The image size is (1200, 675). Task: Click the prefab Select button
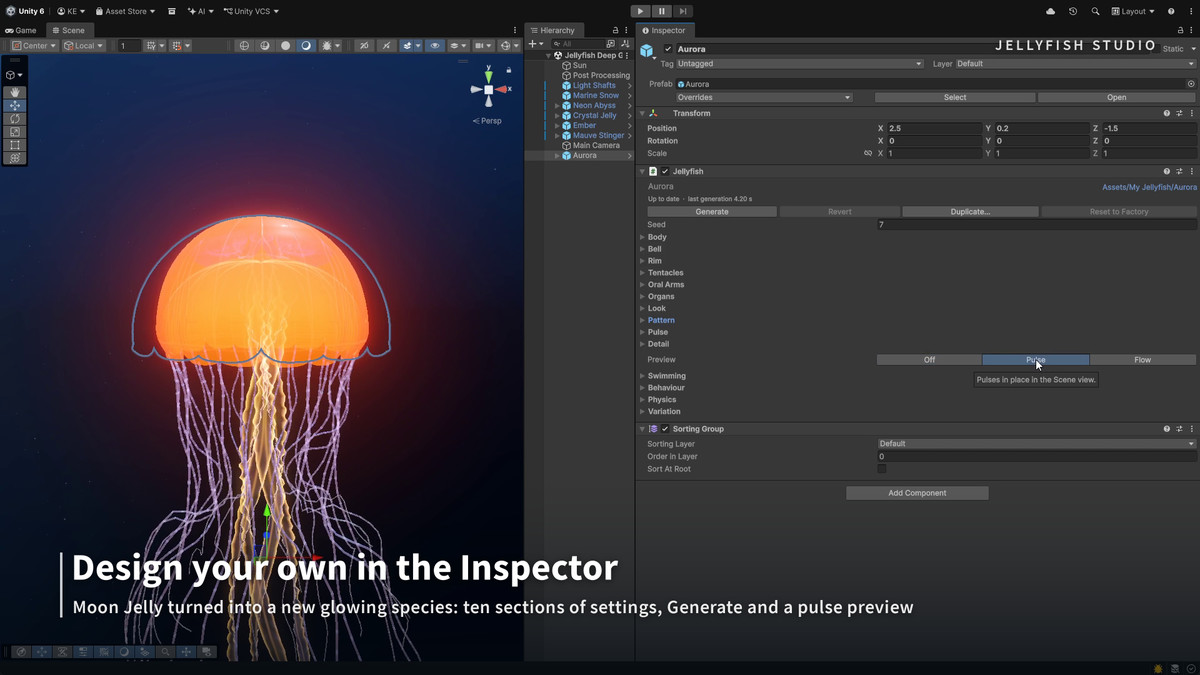pyautogui.click(x=955, y=97)
